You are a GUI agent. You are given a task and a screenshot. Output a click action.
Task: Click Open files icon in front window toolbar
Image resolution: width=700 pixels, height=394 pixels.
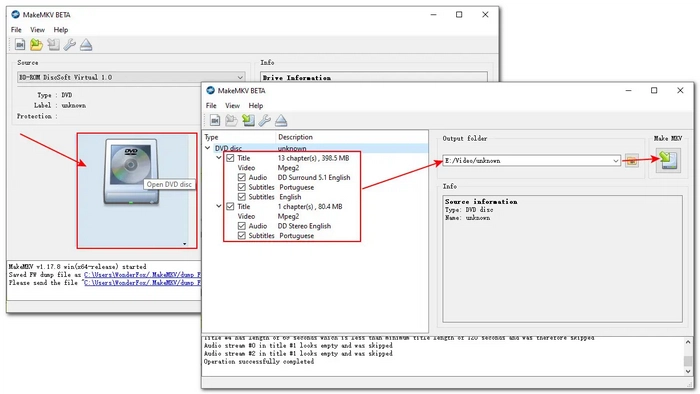(215, 120)
